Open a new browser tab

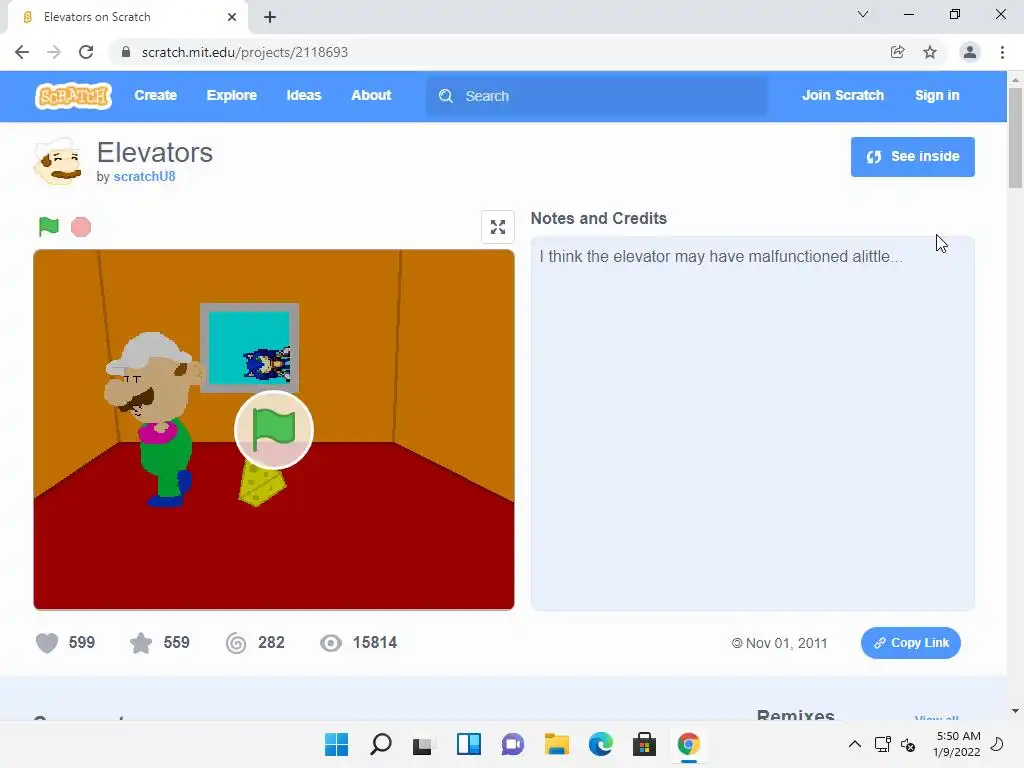pyautogui.click(x=270, y=17)
